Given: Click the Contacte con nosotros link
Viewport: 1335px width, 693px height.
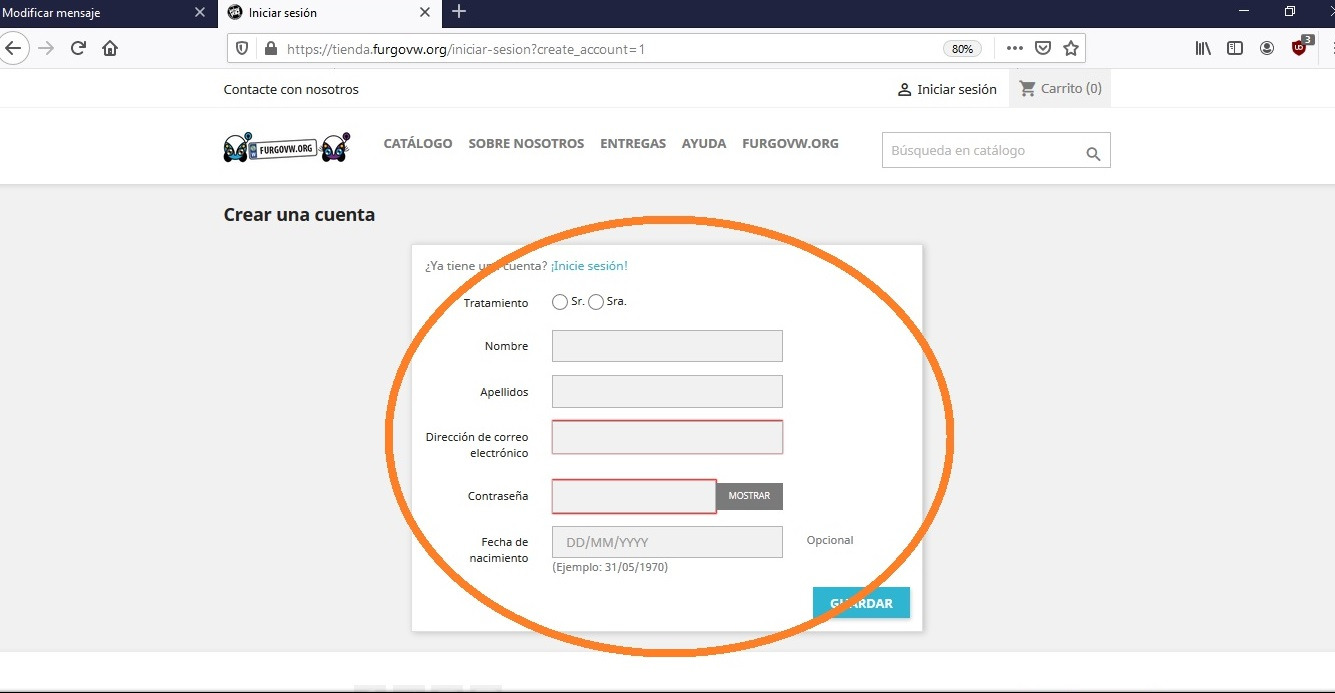Looking at the screenshot, I should [291, 89].
